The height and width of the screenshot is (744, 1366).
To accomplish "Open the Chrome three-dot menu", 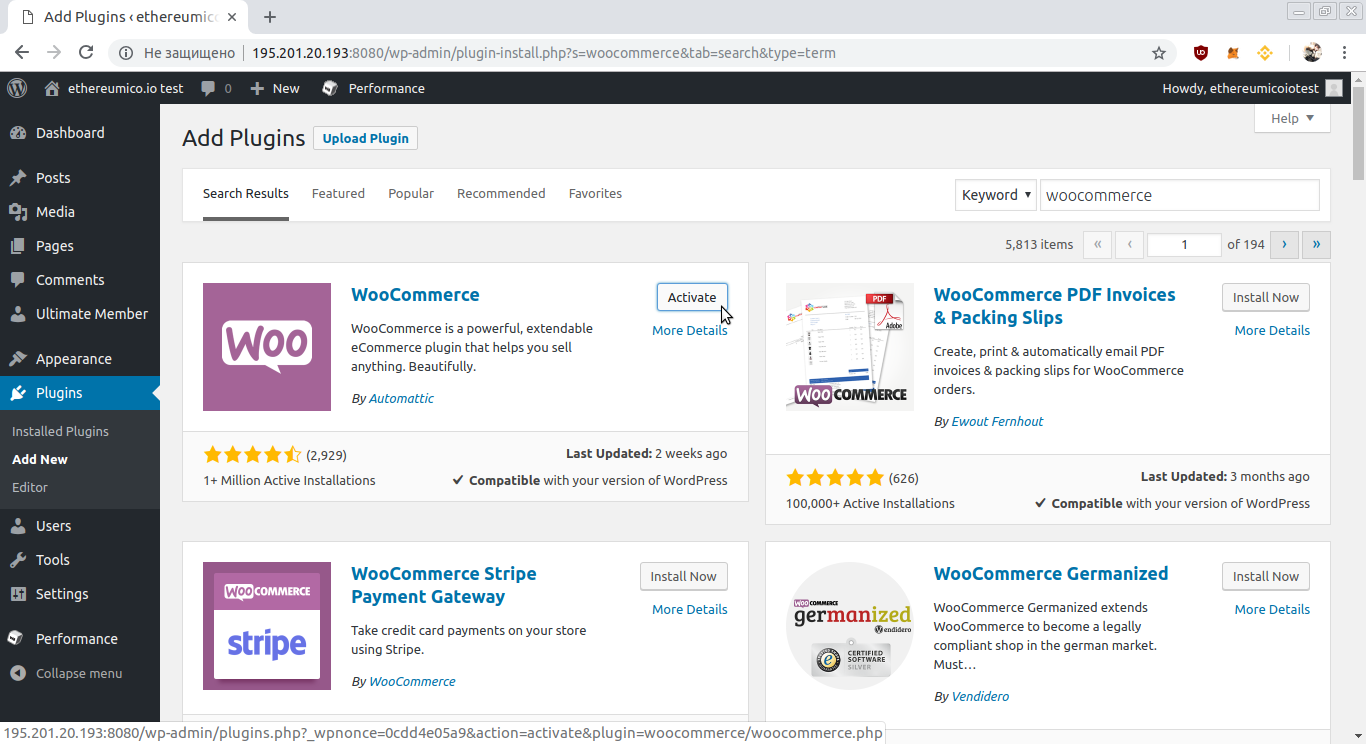I will coord(1346,53).
